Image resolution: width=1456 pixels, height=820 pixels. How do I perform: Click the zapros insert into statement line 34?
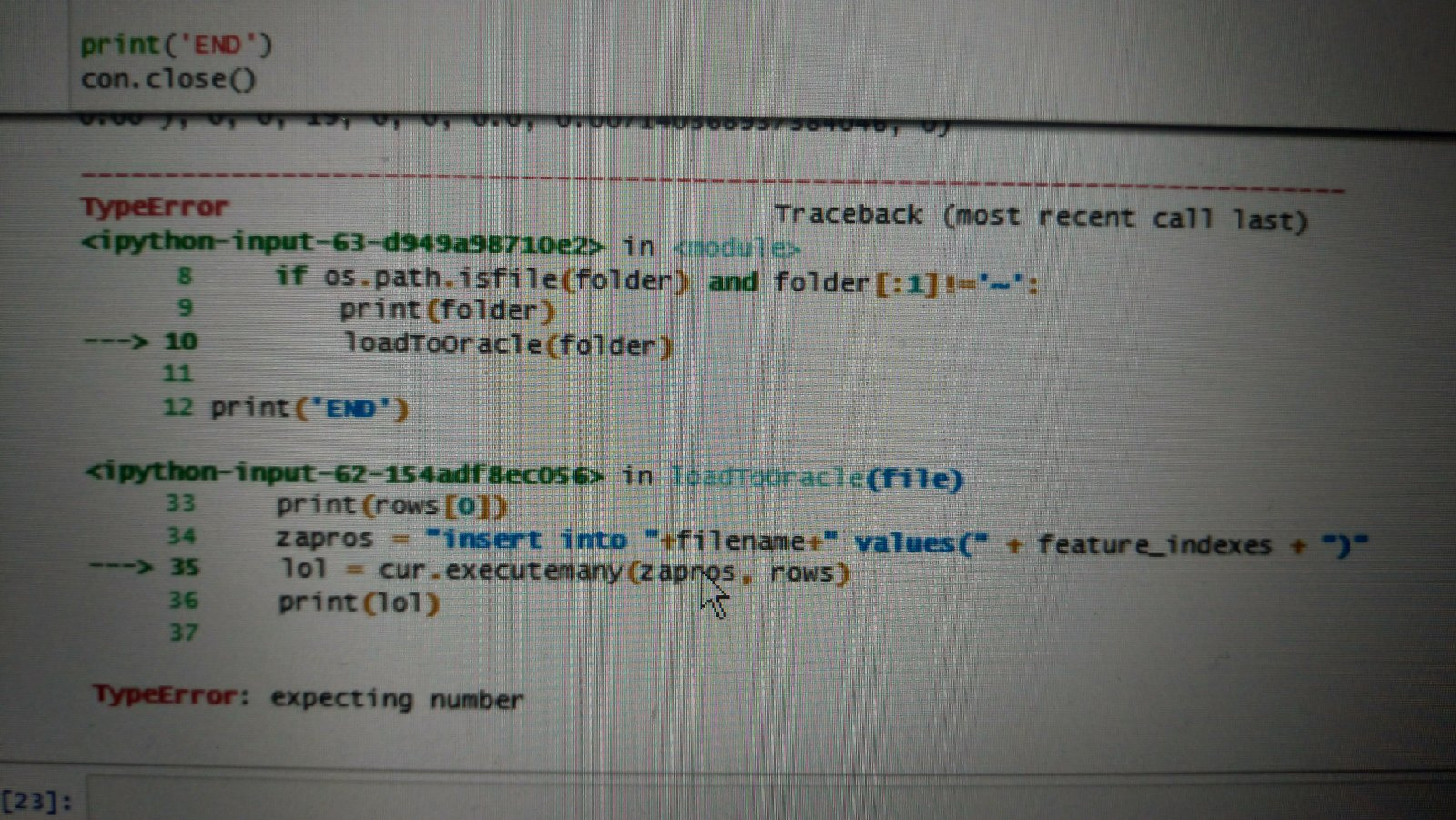[x=822, y=542]
